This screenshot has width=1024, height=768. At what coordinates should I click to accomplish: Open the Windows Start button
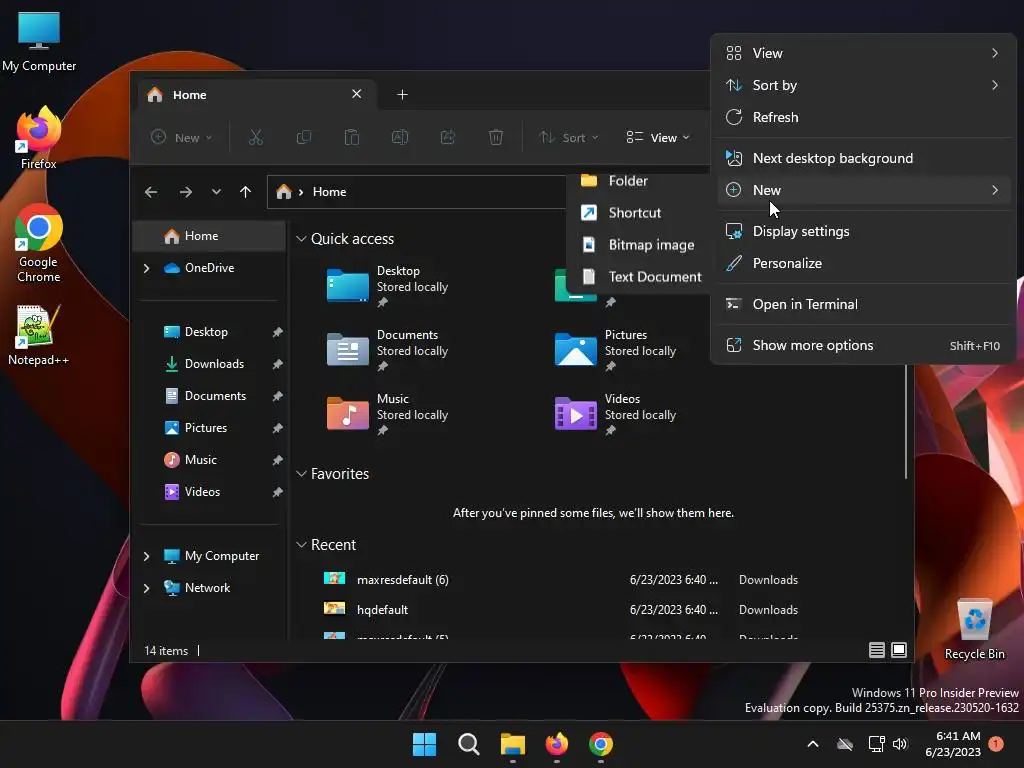[424, 744]
